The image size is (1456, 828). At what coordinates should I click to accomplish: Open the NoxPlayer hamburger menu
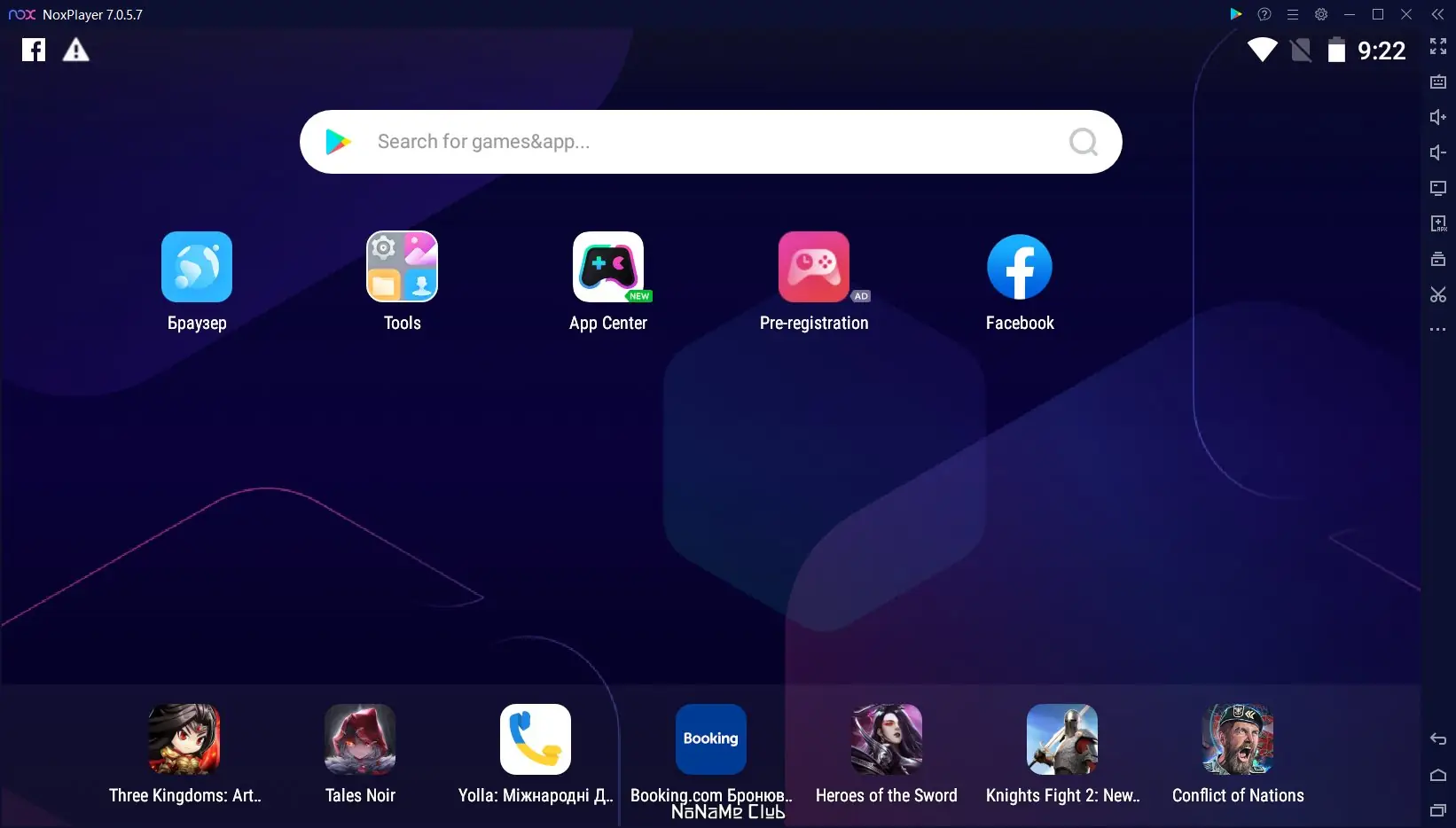1293,14
